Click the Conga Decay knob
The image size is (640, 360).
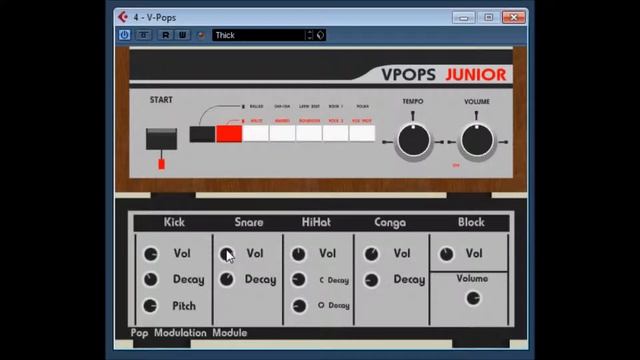tap(371, 280)
